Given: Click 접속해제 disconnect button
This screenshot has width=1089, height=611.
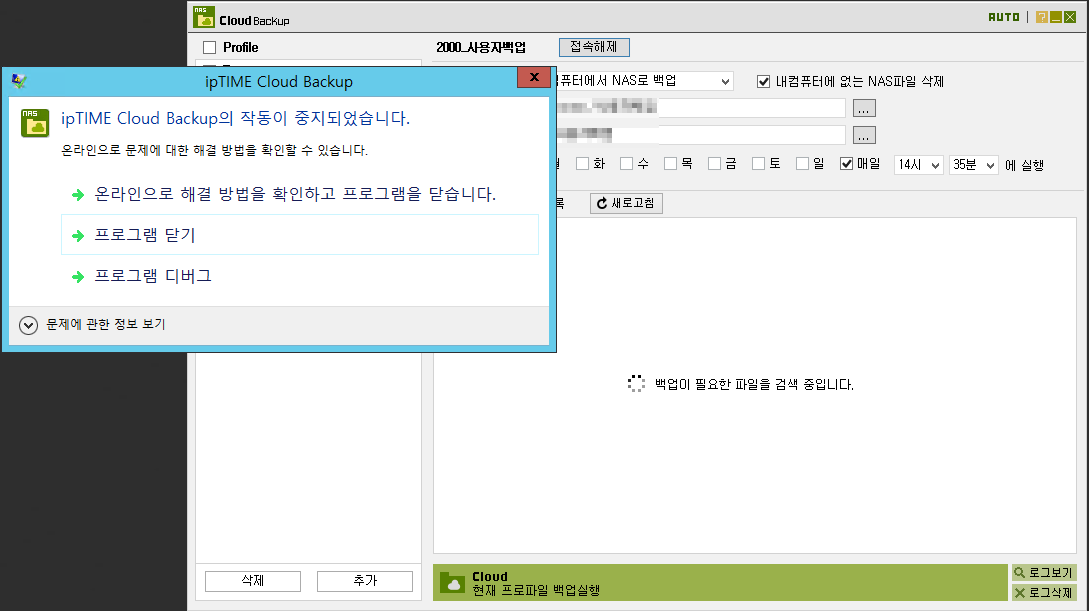Looking at the screenshot, I should [x=594, y=47].
